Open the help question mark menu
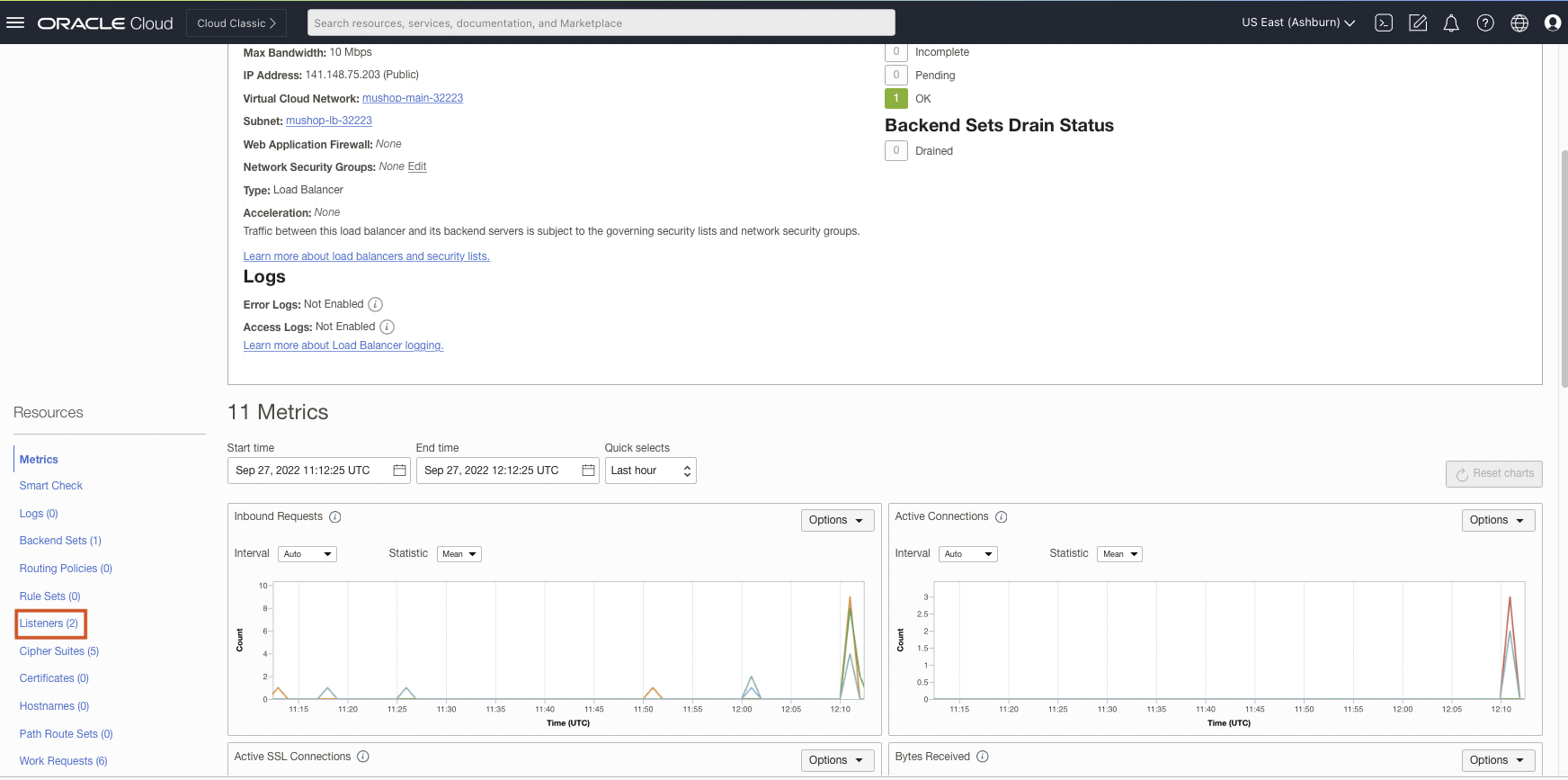This screenshot has width=1568, height=780. (1485, 23)
